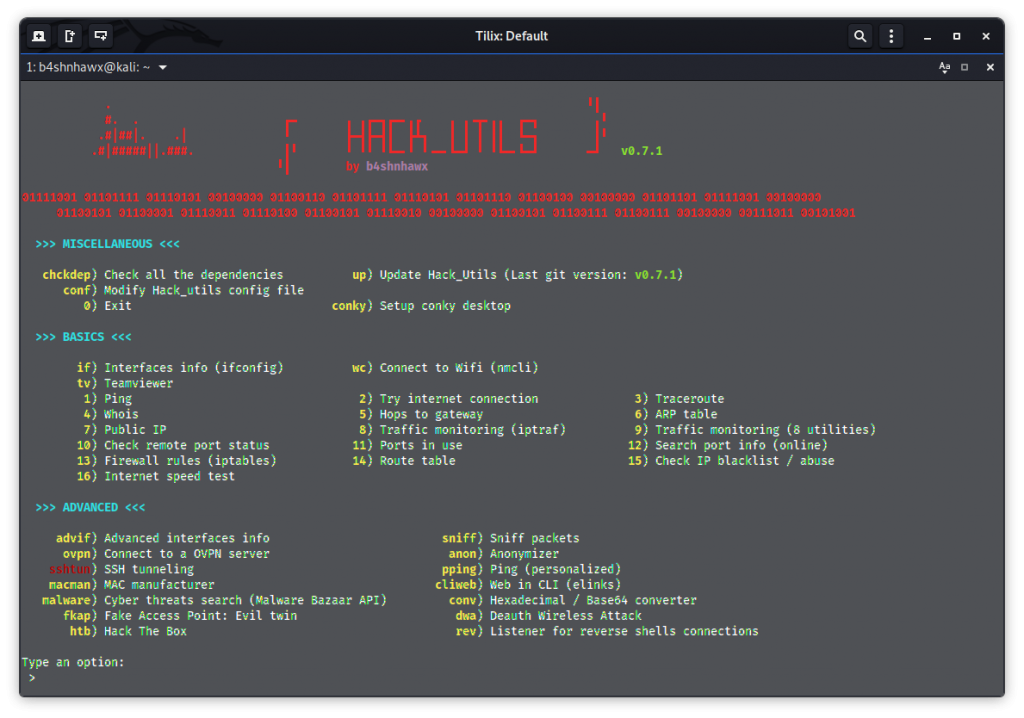Viewport: 1024px width, 718px height.
Task: Click the 'tv) Teamviewer' option
Action: [x=125, y=383]
